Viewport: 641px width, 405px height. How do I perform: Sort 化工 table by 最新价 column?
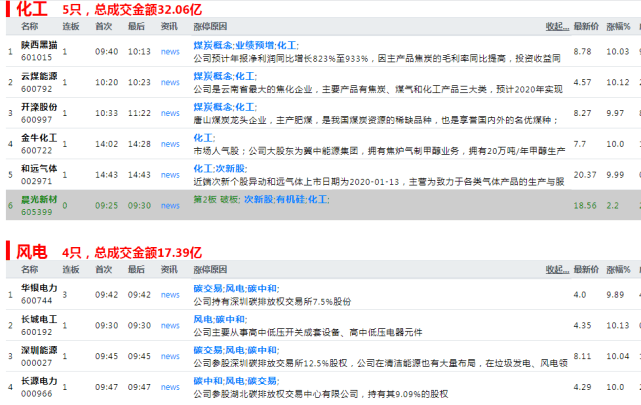[x=586, y=27]
